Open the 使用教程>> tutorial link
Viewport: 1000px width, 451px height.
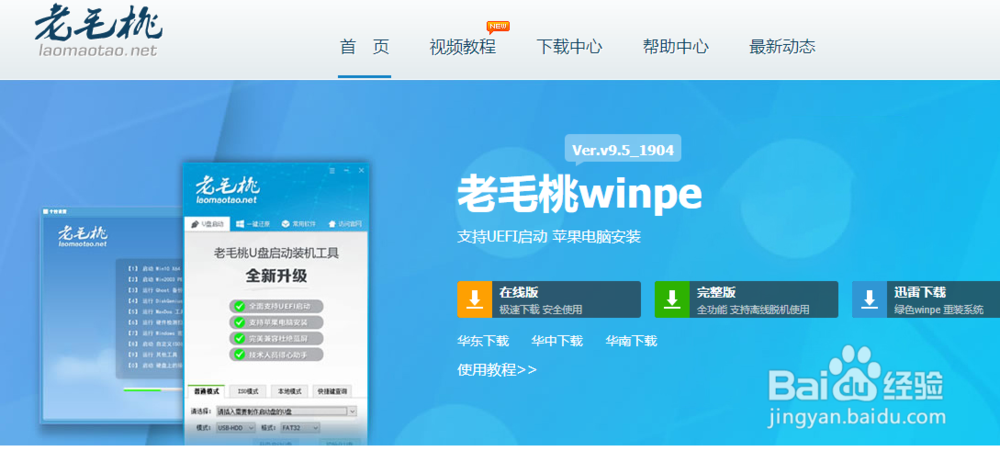click(497, 370)
